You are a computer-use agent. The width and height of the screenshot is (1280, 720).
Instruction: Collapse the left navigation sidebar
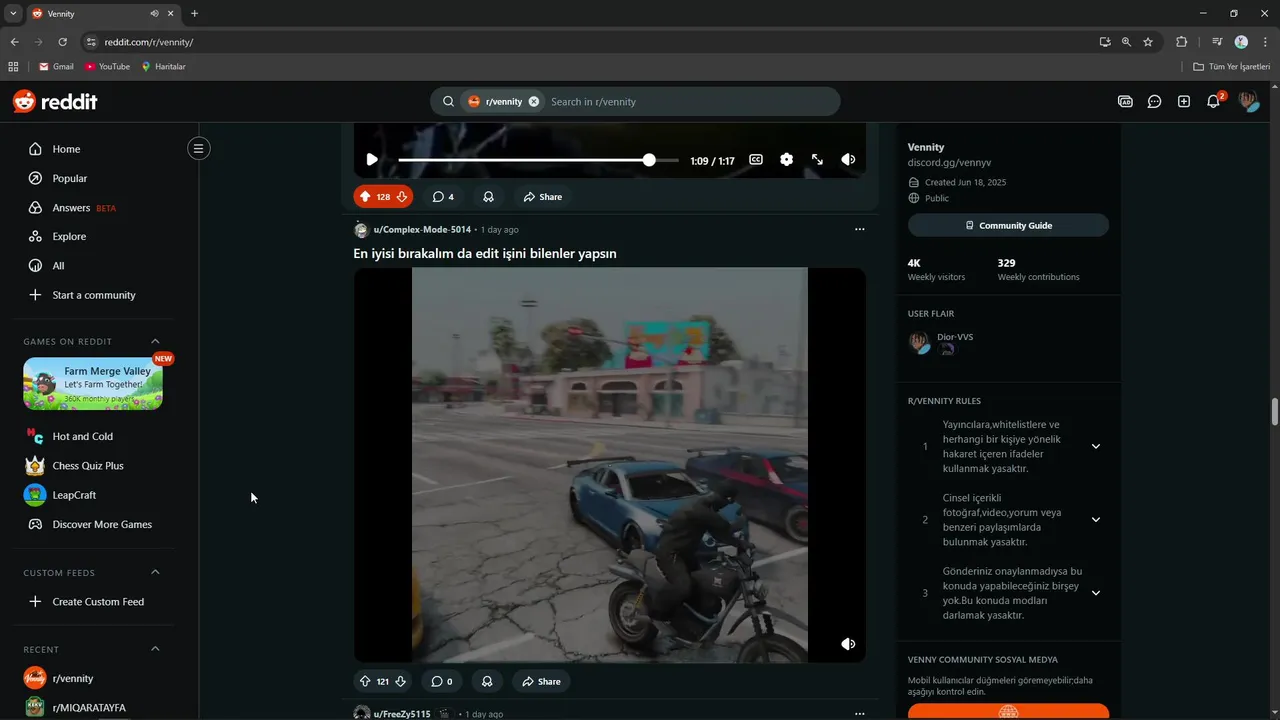(x=198, y=149)
